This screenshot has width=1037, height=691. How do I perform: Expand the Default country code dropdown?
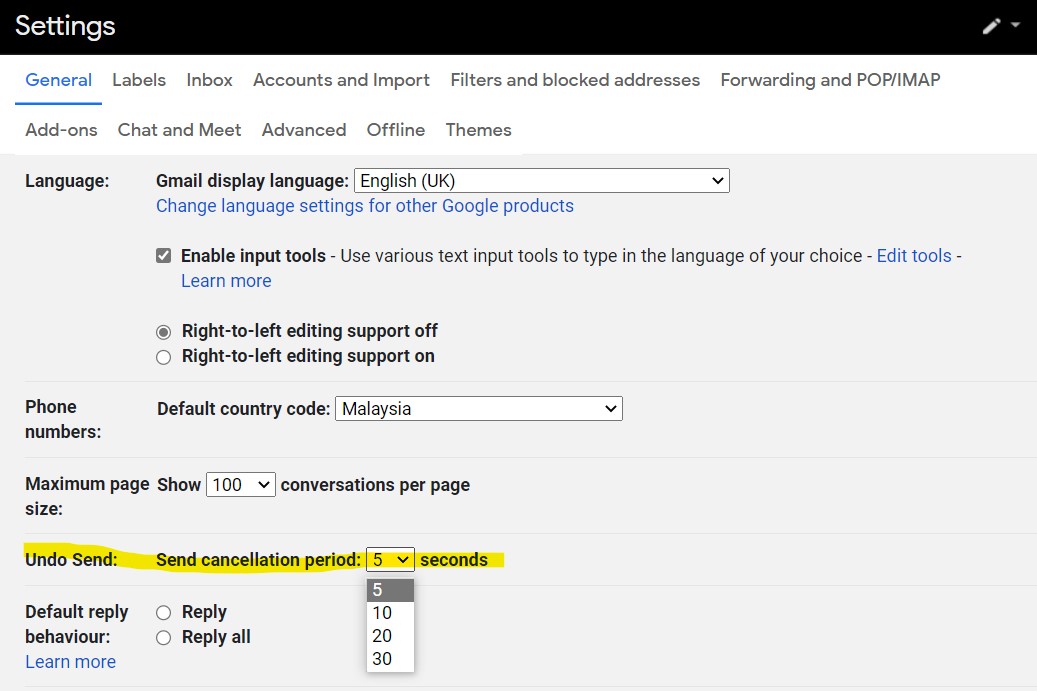click(478, 409)
